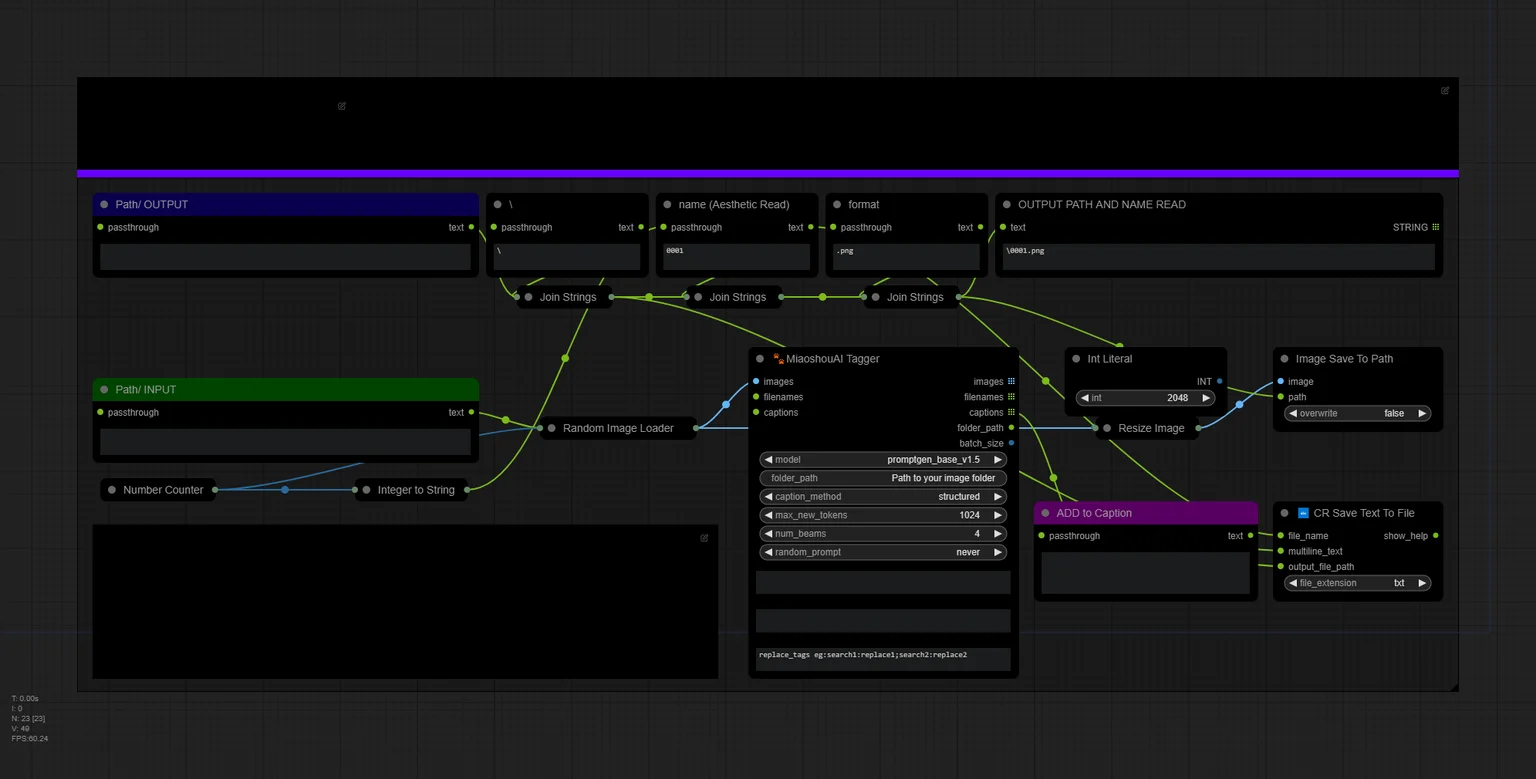Click the folder_path field in MiaoshouAI Tagger
The width and height of the screenshot is (1536, 779).
[x=883, y=478]
